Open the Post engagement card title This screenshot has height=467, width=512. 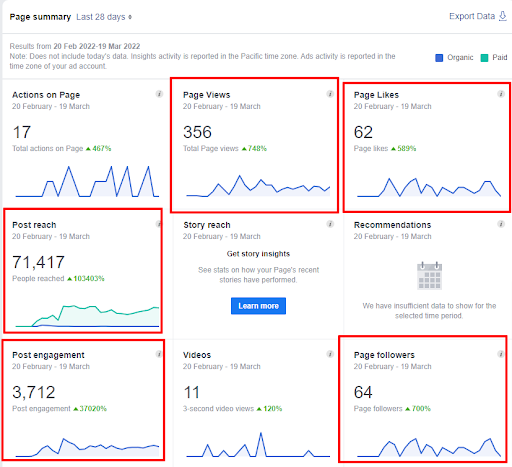click(48, 355)
